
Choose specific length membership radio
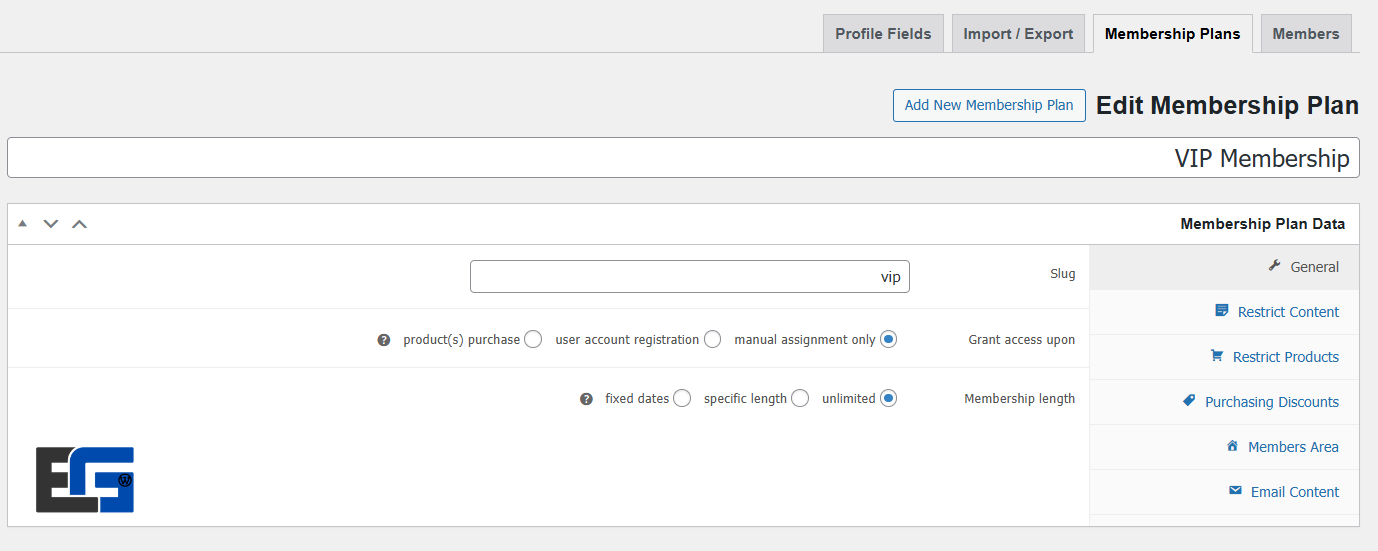tap(800, 398)
